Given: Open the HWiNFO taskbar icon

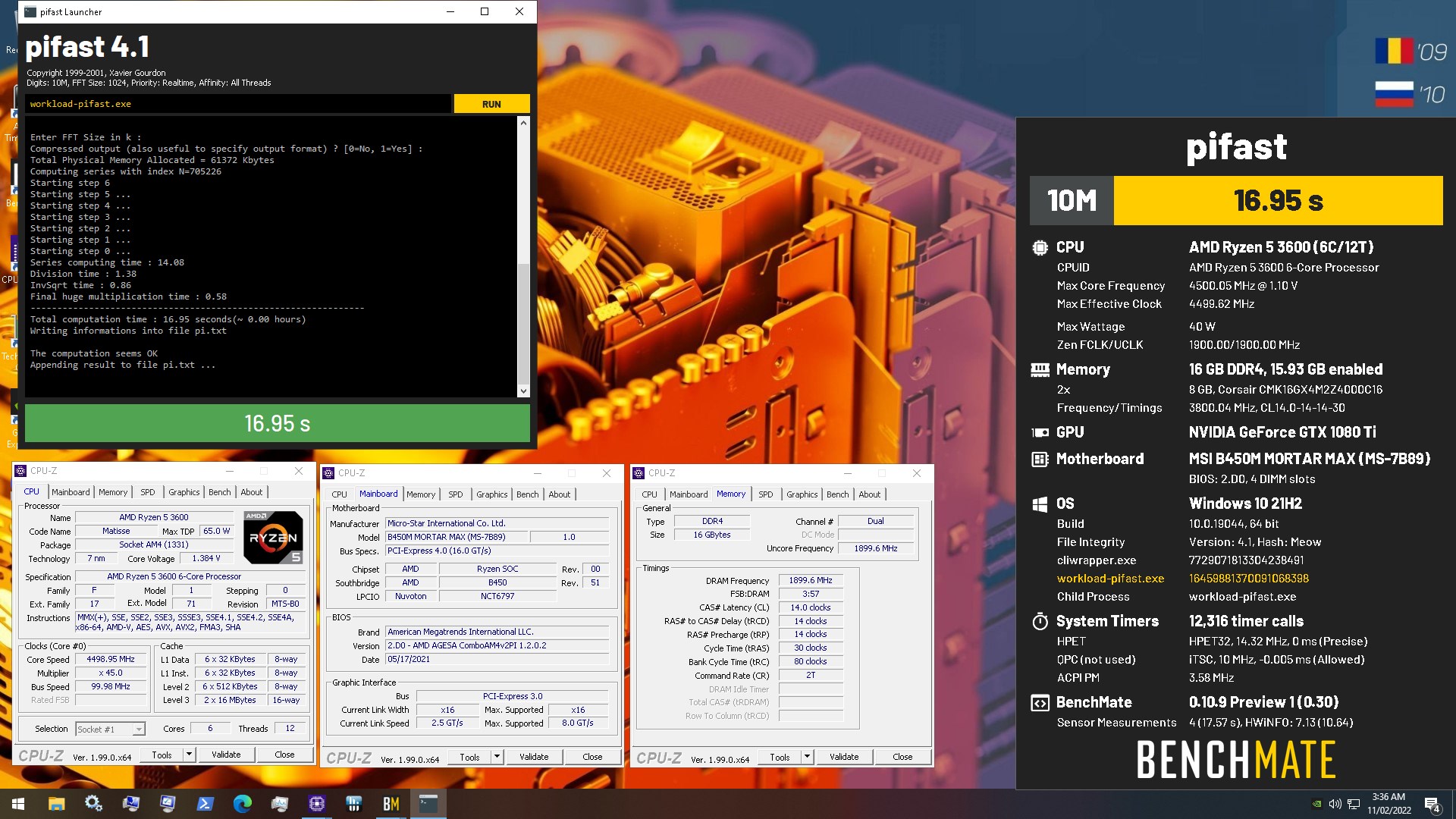Looking at the screenshot, I should [353, 804].
